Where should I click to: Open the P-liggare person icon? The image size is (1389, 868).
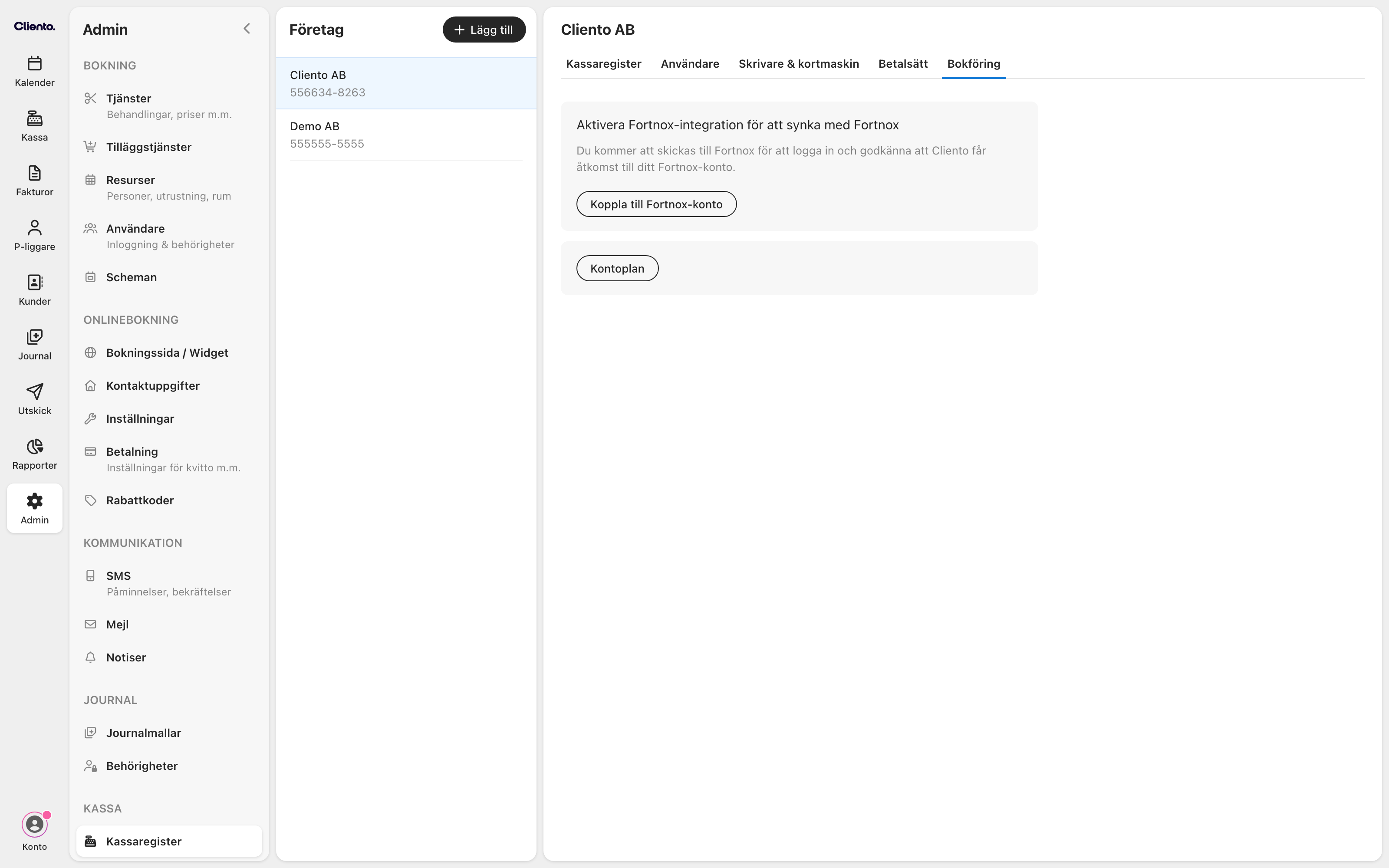(x=34, y=227)
